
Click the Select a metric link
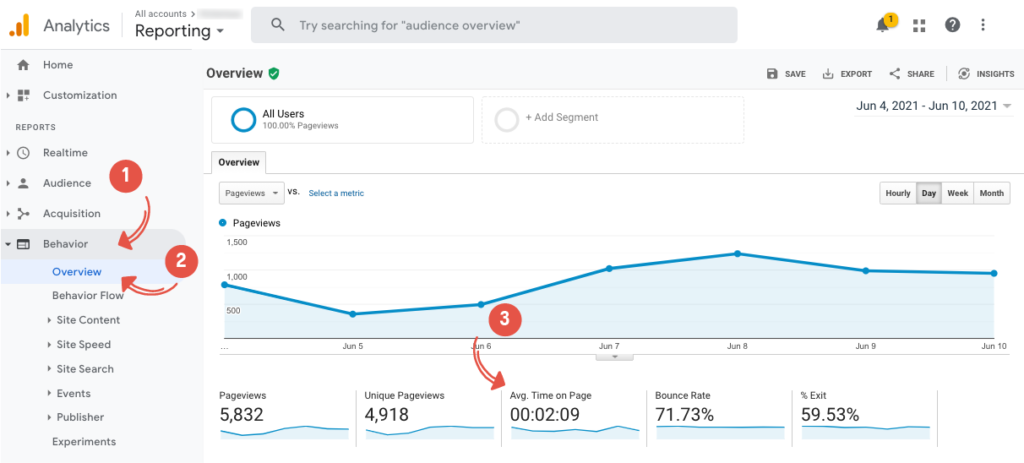[x=336, y=193]
